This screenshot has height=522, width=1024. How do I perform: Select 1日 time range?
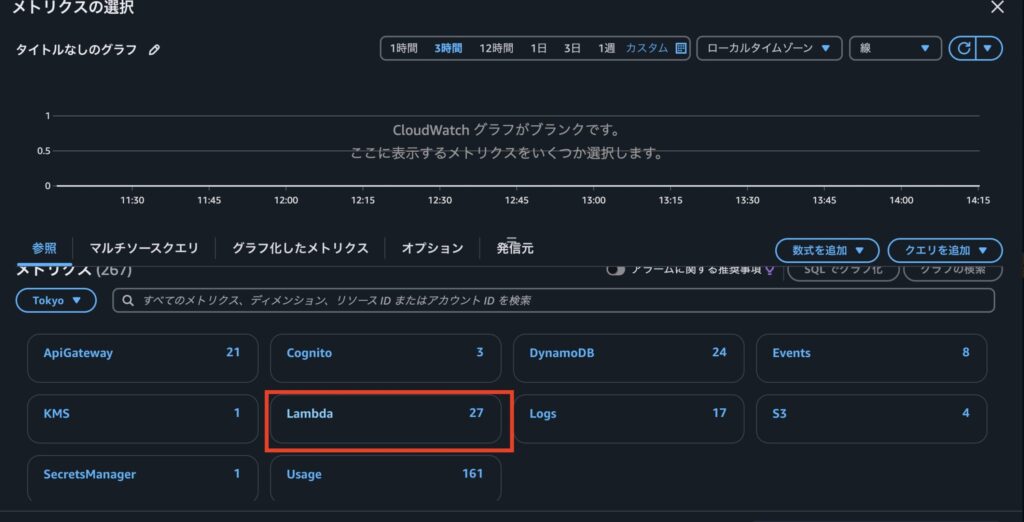click(x=539, y=48)
